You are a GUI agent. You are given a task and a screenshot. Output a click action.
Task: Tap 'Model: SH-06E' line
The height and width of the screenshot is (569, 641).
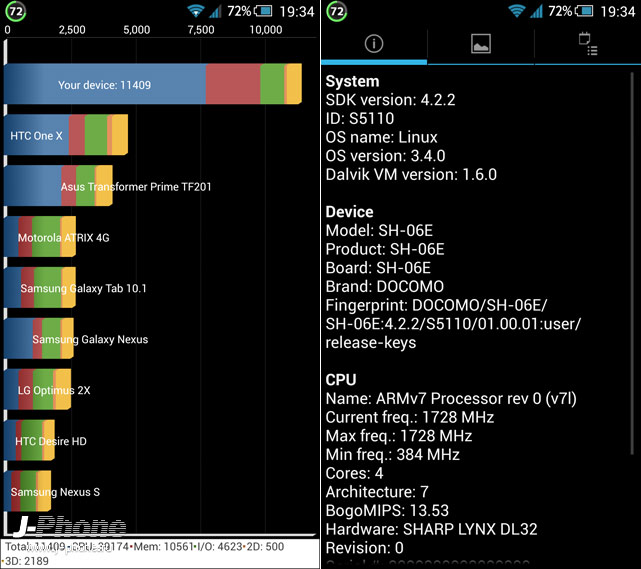pos(379,231)
